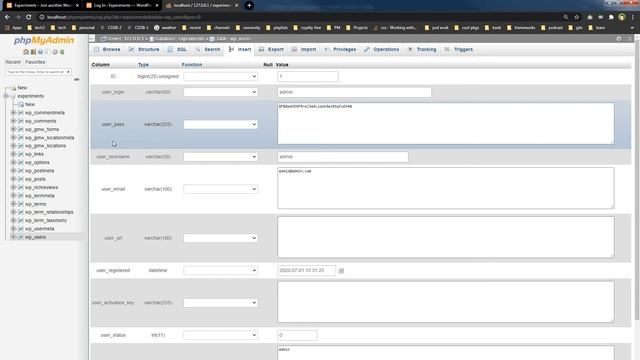Open Function dropdown for user_pass
This screenshot has height=360, width=640.
[x=220, y=124]
